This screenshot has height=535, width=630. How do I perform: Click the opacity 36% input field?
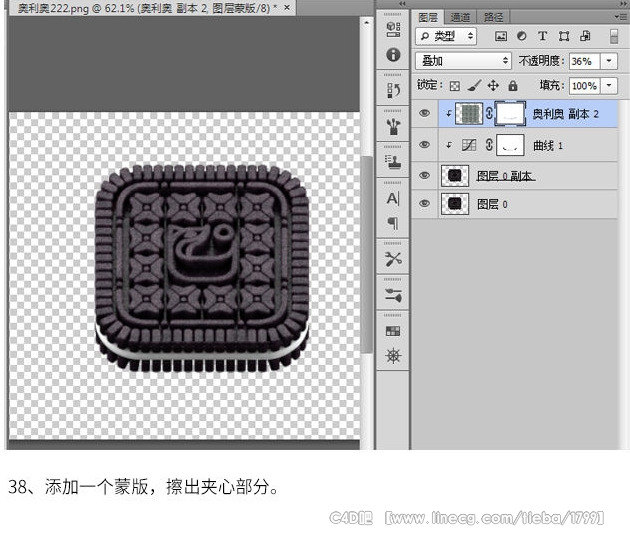(585, 61)
